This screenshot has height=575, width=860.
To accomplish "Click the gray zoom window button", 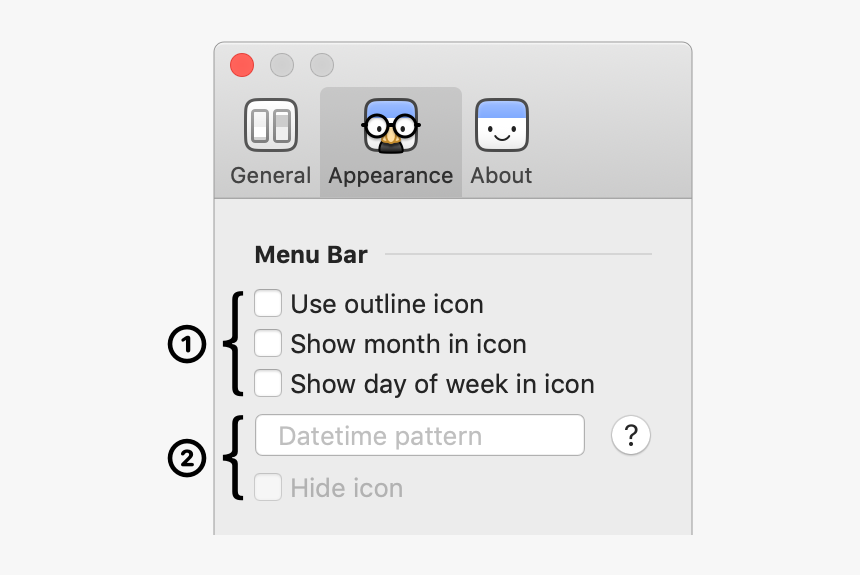I will pos(322,65).
